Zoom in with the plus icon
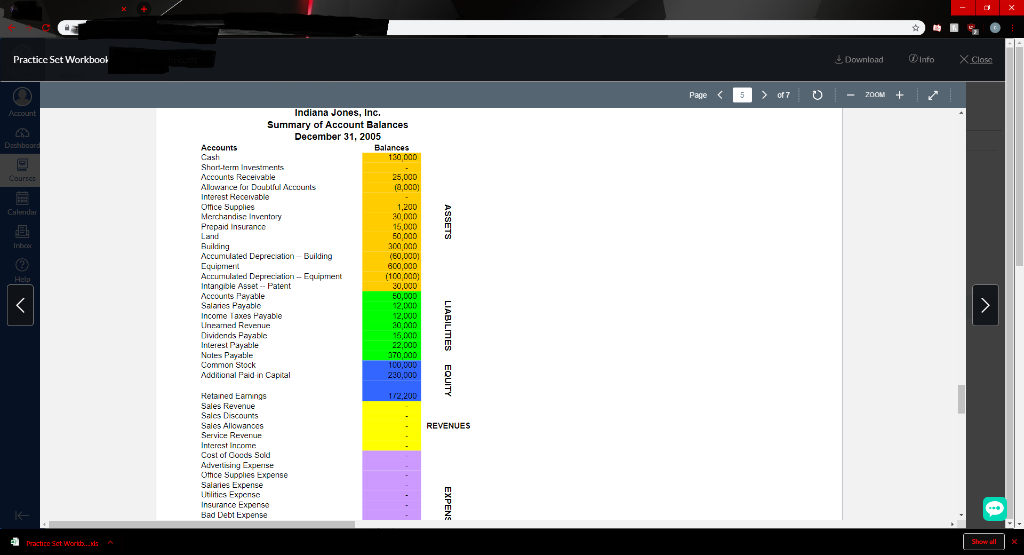 coord(899,95)
